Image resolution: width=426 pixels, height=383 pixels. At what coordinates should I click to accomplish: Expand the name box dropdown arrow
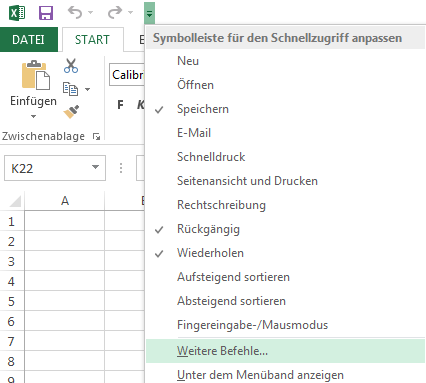point(95,167)
